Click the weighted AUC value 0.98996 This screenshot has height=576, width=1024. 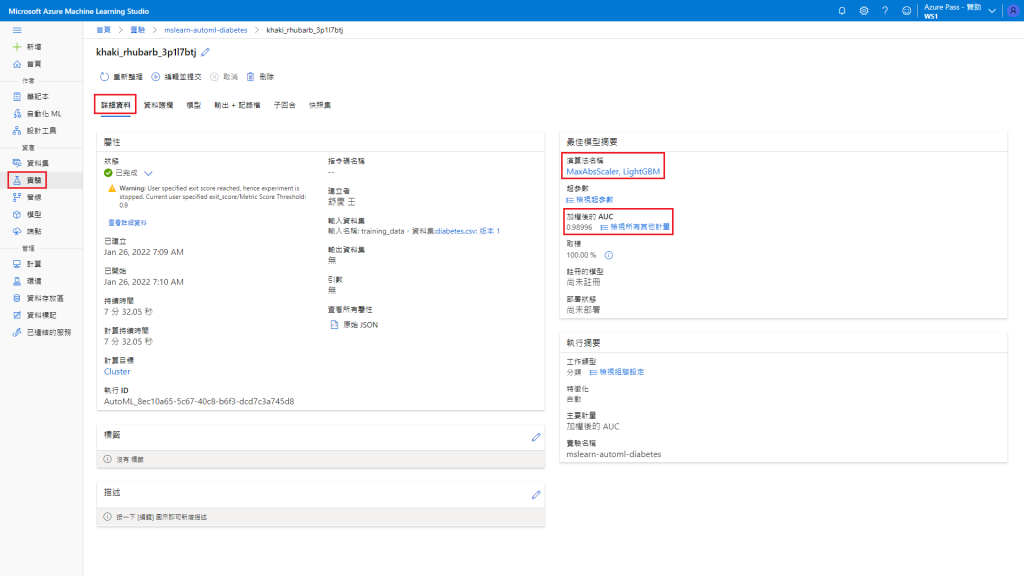[x=579, y=227]
